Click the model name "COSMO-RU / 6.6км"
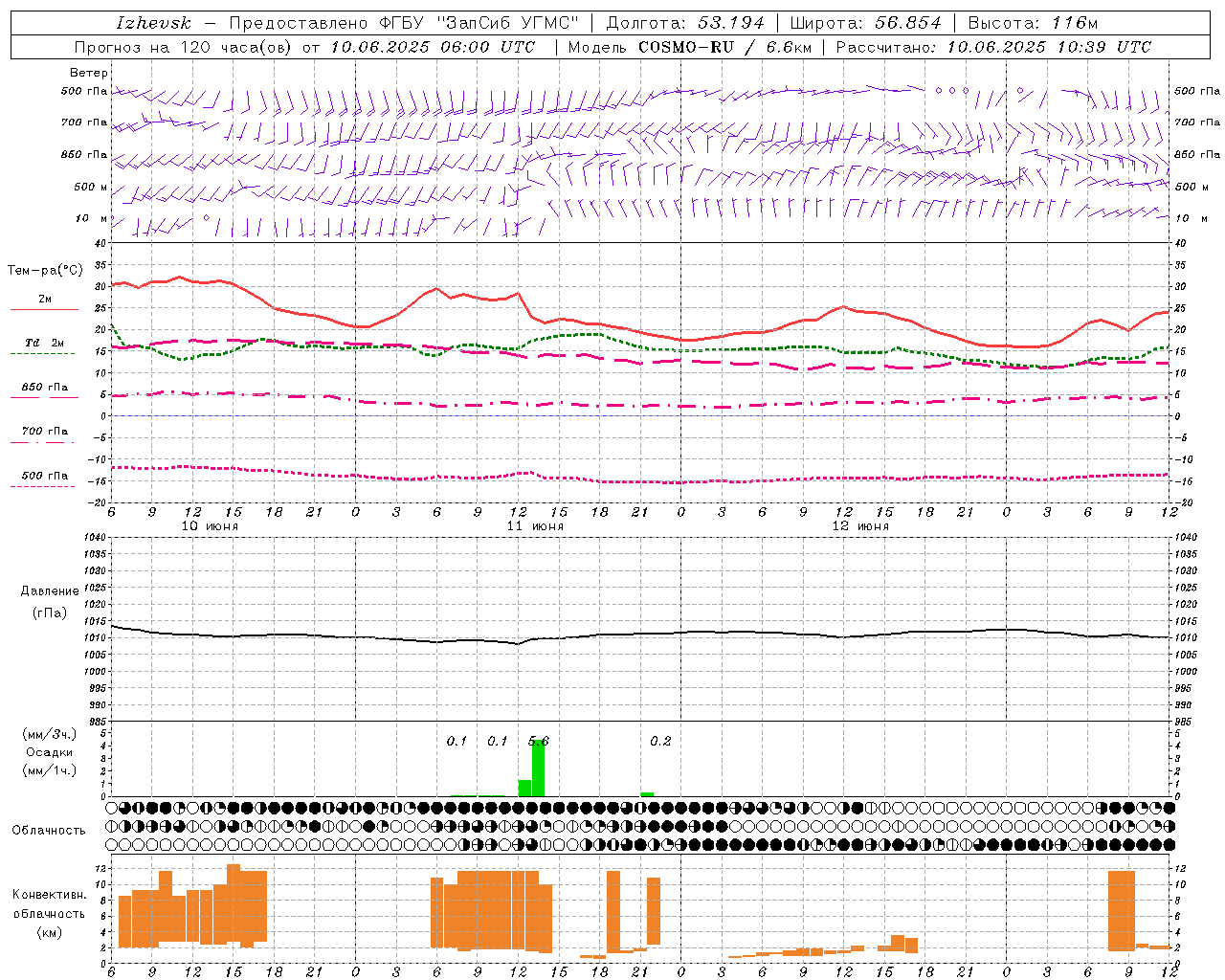1225x980 pixels. click(724, 47)
